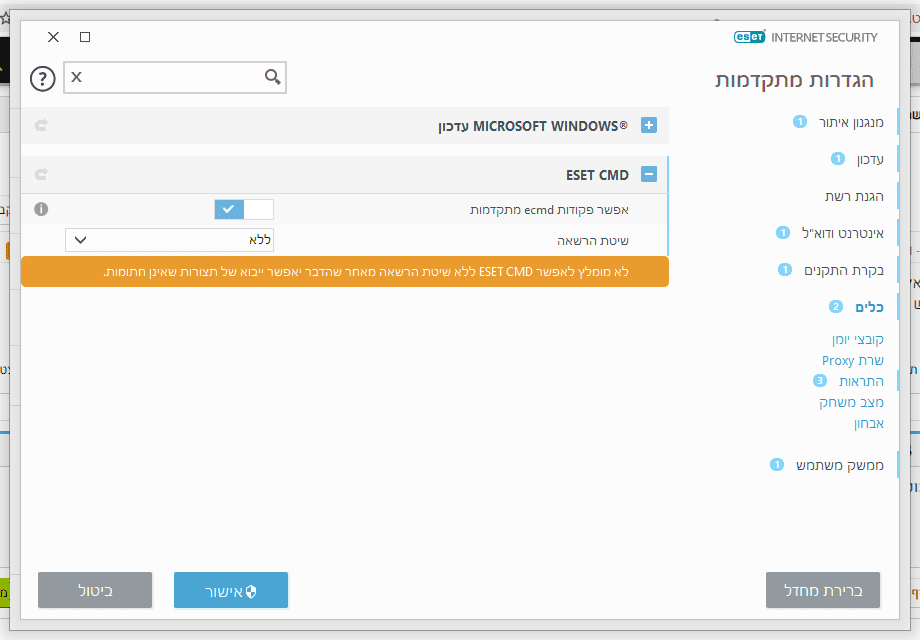The height and width of the screenshot is (640, 920).
Task: Click the orange ESET CMD warning banner
Action: point(345,272)
